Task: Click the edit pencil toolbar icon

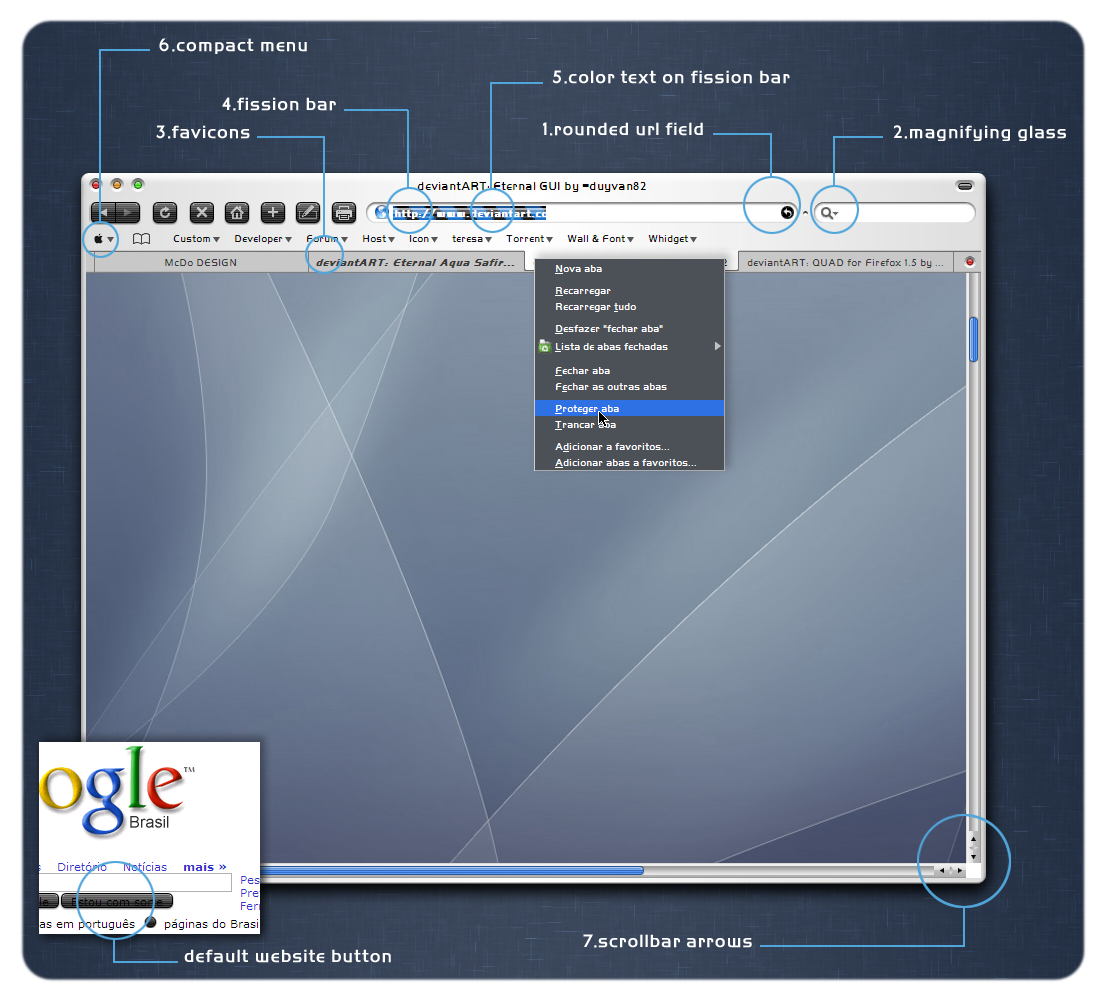Action: click(x=308, y=212)
